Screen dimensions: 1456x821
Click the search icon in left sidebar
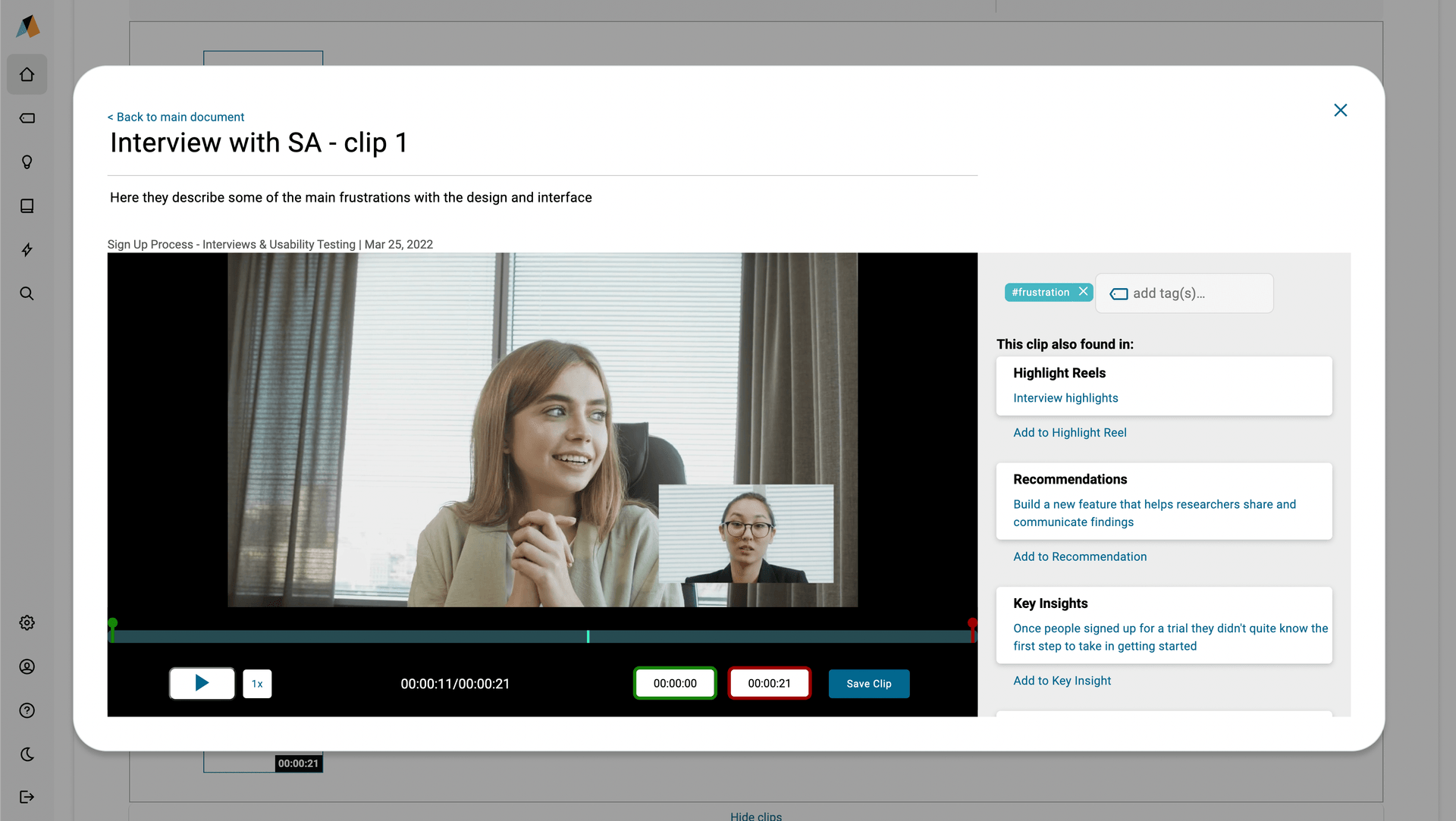click(28, 293)
